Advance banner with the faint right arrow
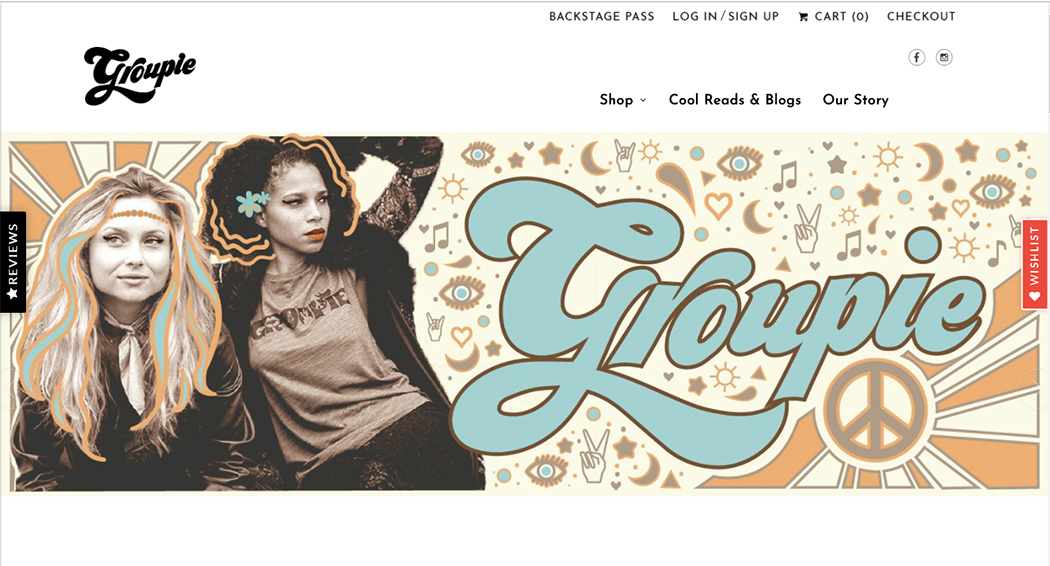1050x566 pixels. 1033,387
